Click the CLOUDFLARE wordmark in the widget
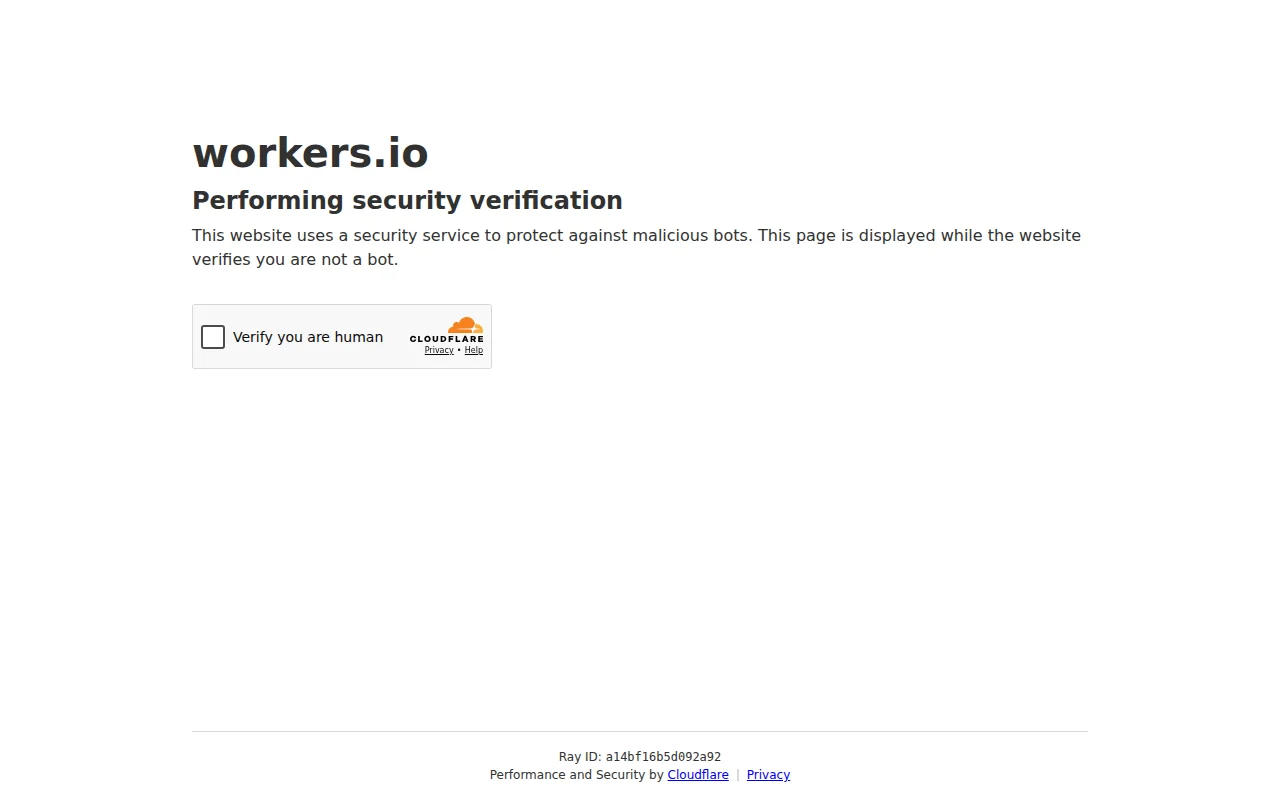The width and height of the screenshot is (1280, 800). [x=446, y=339]
